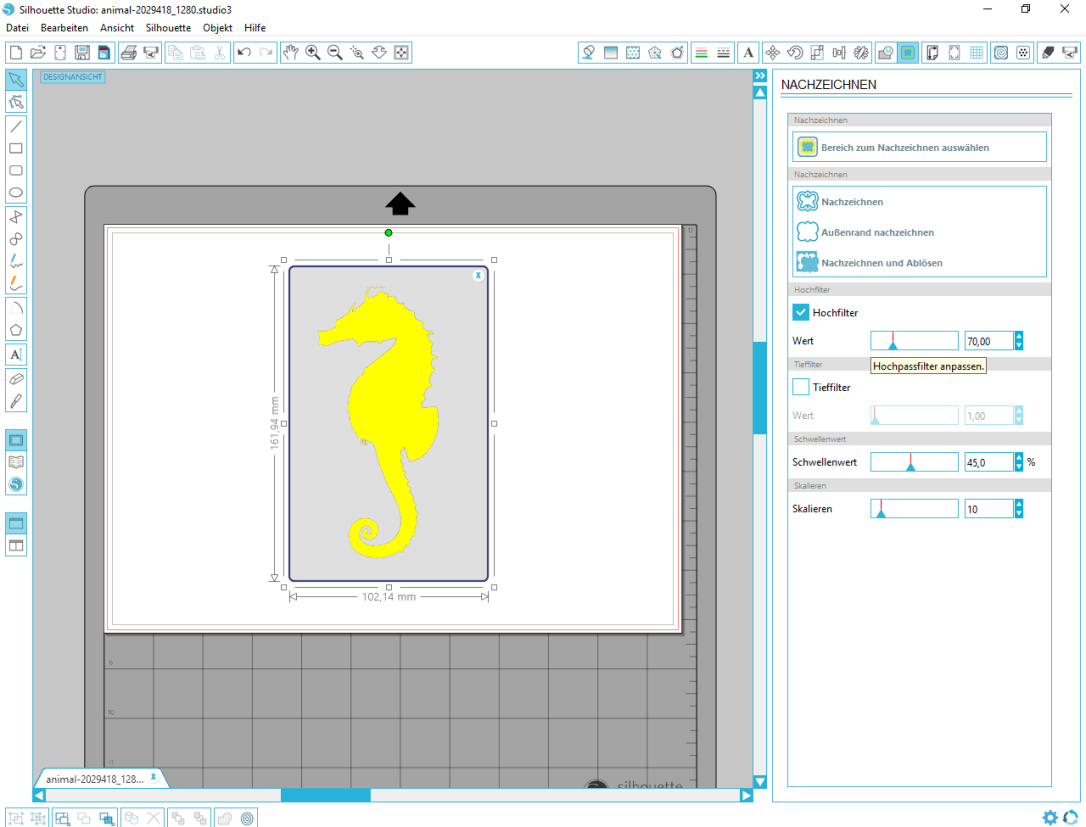Raise the Schwellenwert using its stepper

coord(1018,457)
